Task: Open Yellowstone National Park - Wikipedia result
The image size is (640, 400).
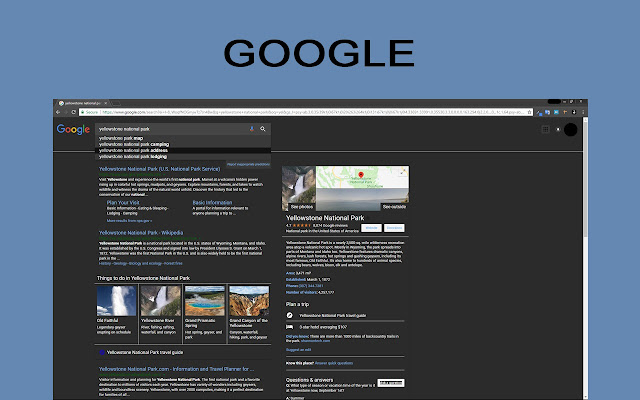Action: pyautogui.click(x=141, y=233)
